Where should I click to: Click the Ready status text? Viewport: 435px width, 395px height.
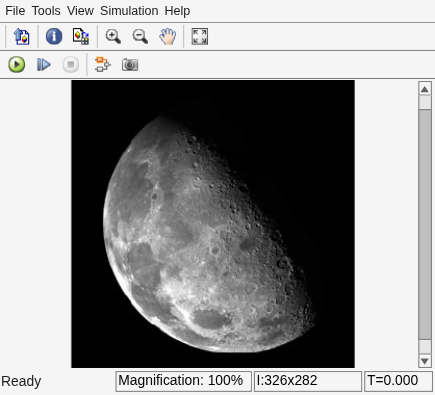pos(21,381)
